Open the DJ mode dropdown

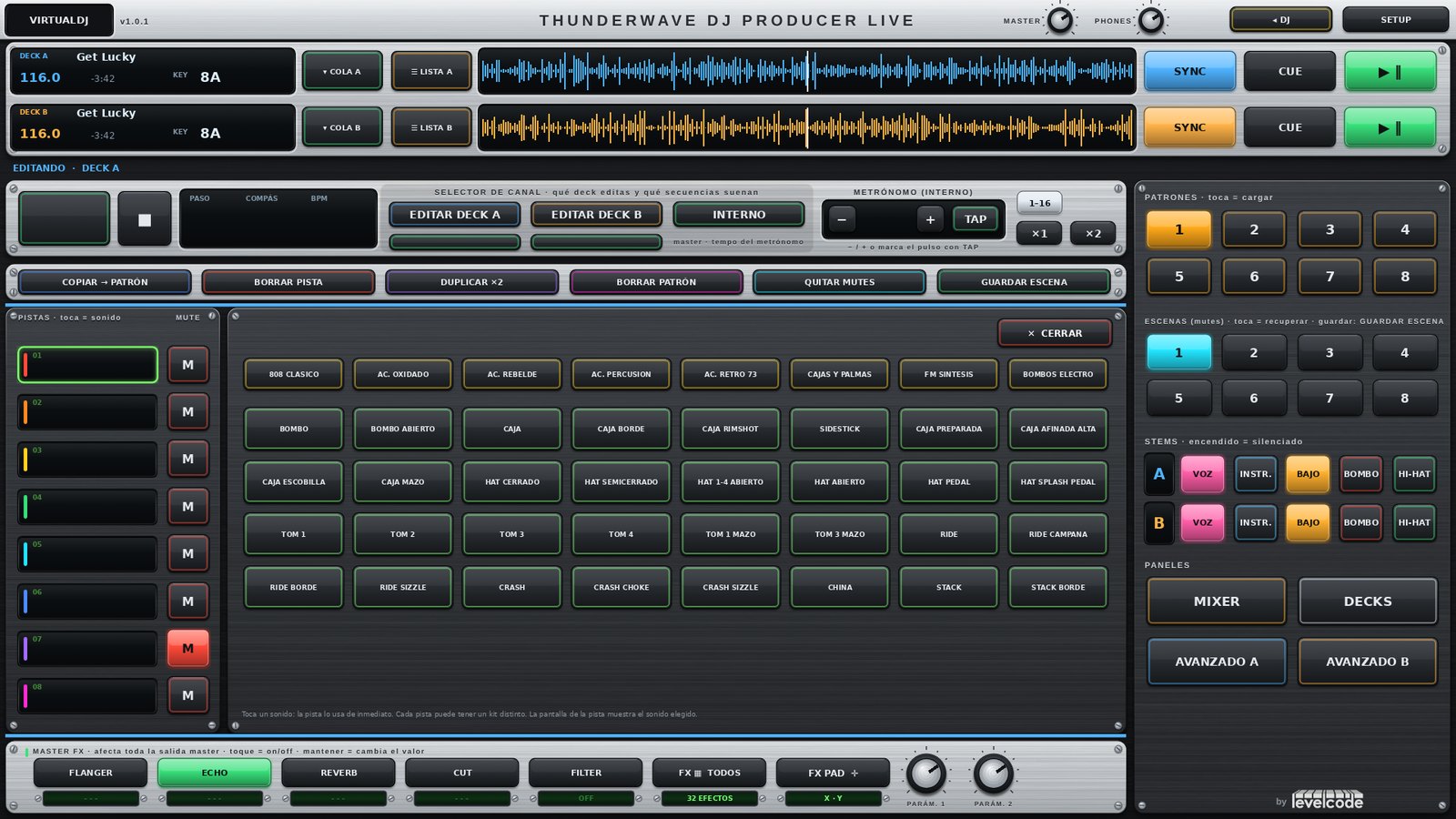point(1280,19)
